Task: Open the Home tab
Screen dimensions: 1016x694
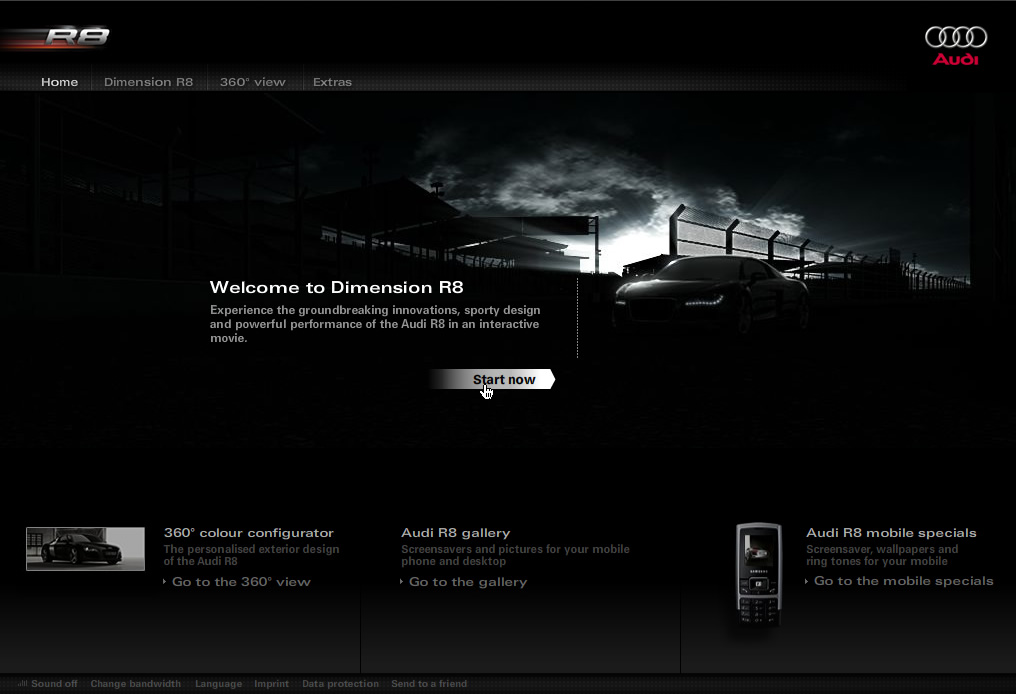Action: [x=60, y=82]
